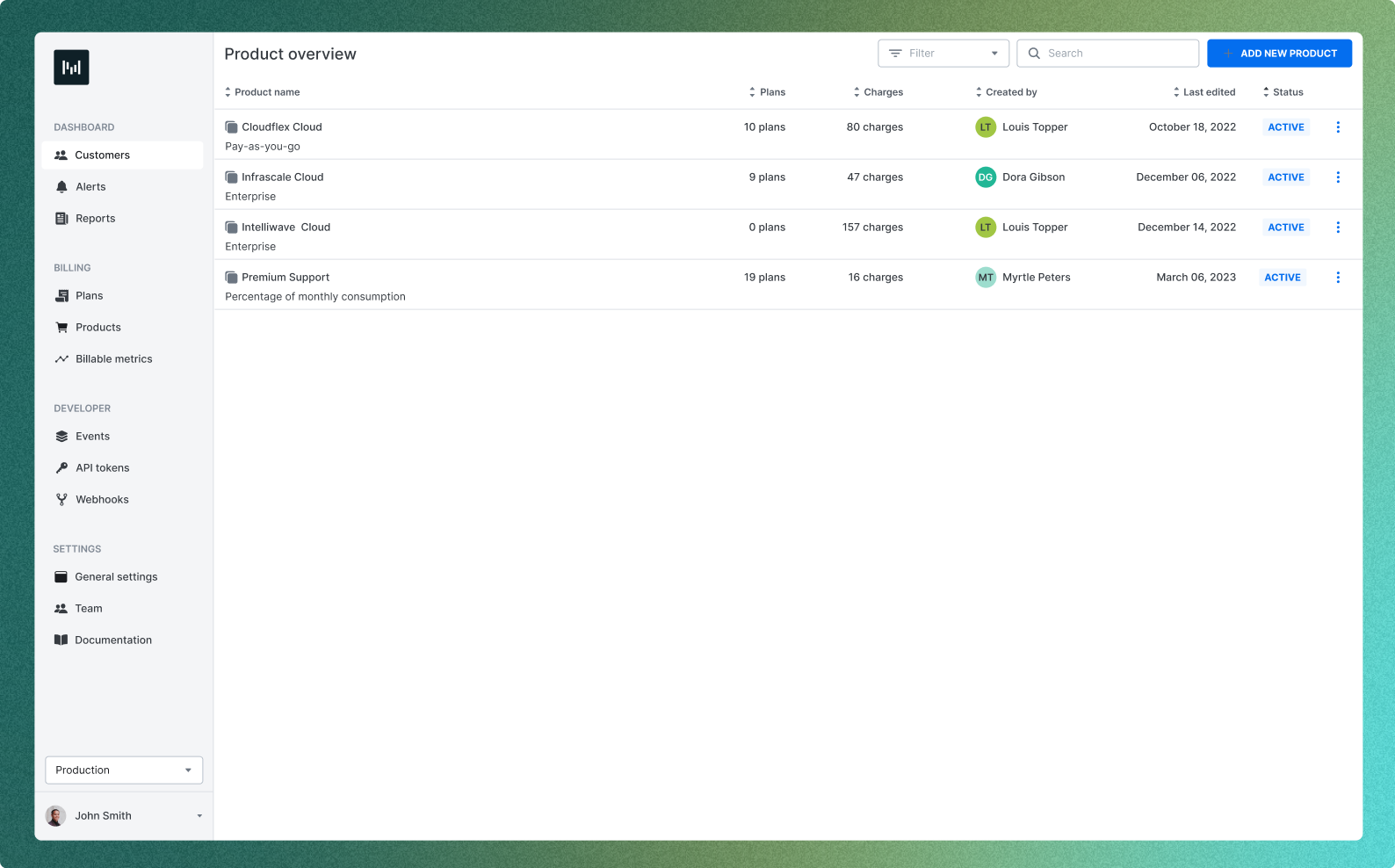
Task: Click 'Myrtle Peters' creator name
Action: pyautogui.click(x=1037, y=278)
